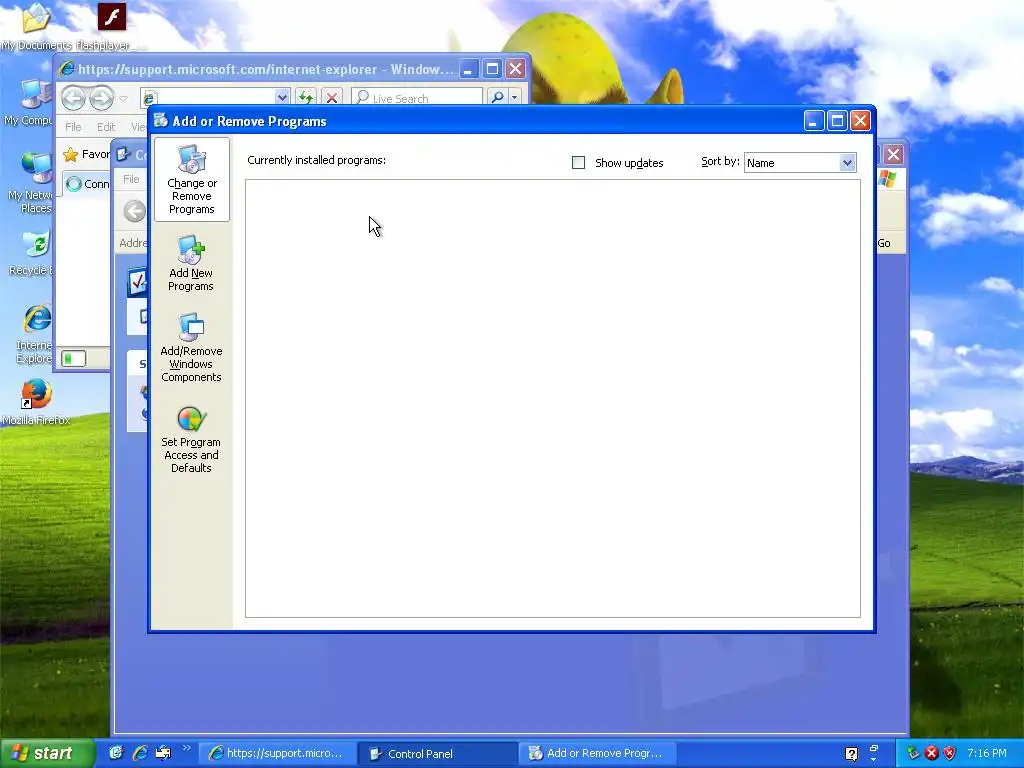
Task: Open My Documents desktop icon
Action: 36,26
